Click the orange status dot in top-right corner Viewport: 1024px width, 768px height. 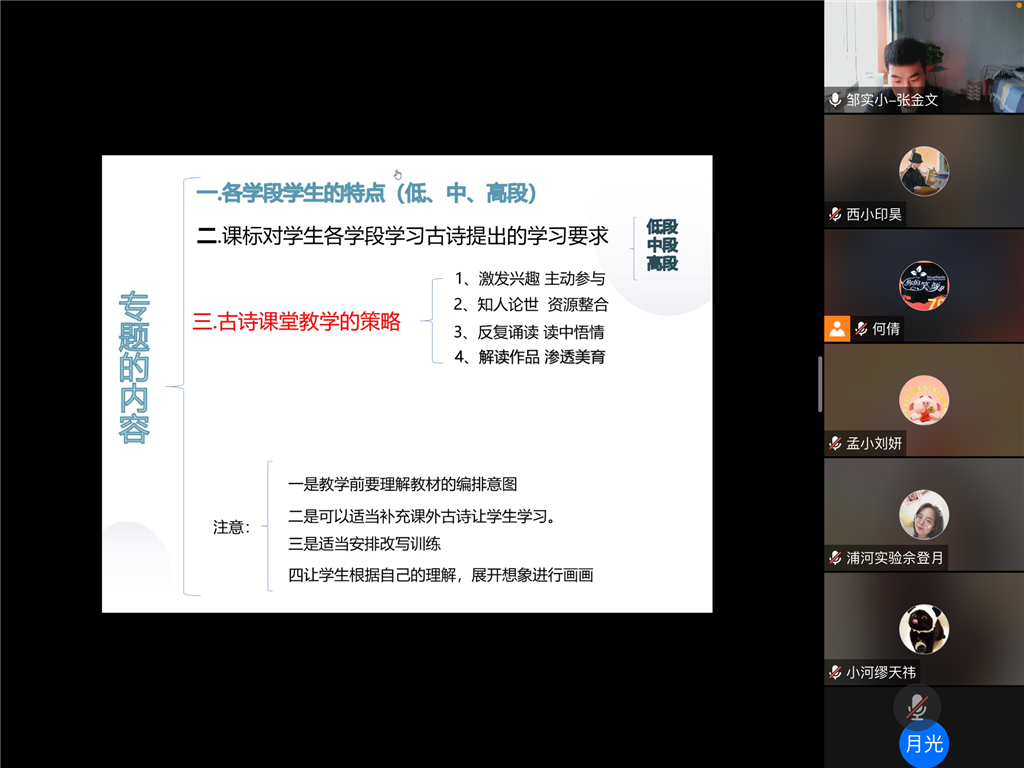click(1019, 3)
